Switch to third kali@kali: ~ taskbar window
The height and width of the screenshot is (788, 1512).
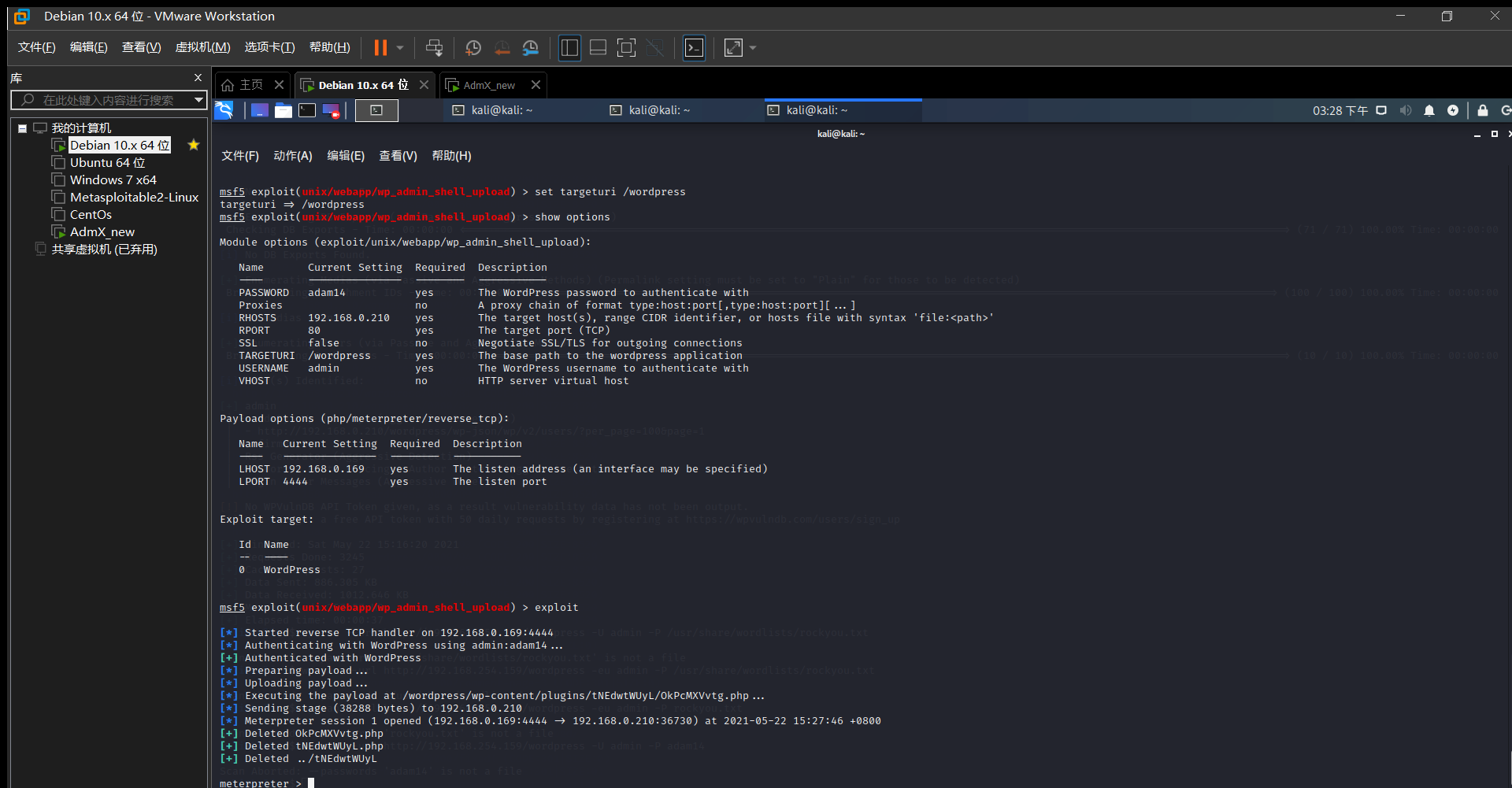pyautogui.click(x=843, y=110)
